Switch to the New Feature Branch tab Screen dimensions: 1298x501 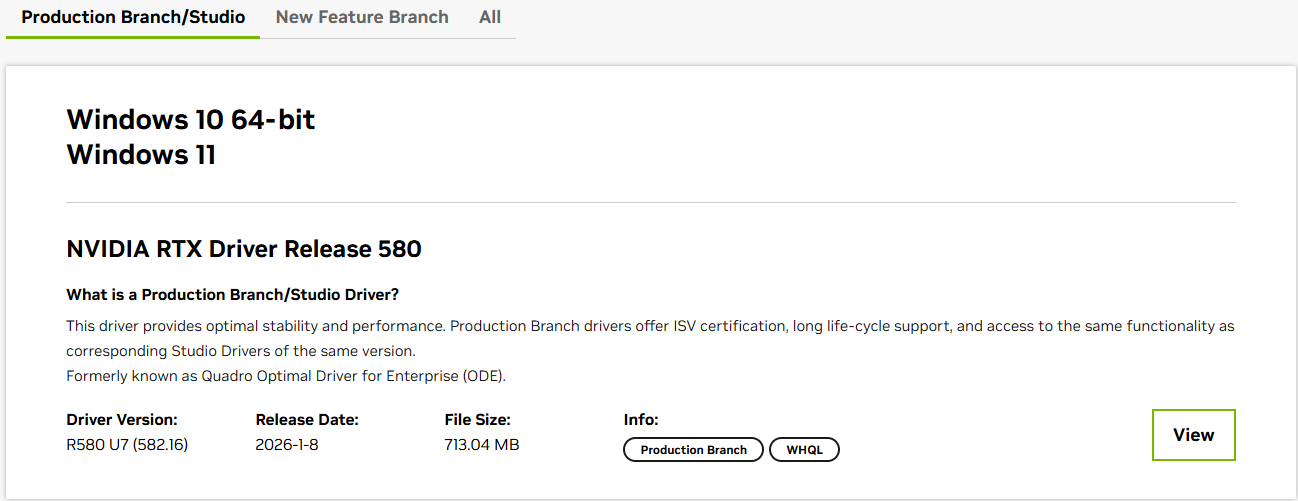tap(362, 17)
